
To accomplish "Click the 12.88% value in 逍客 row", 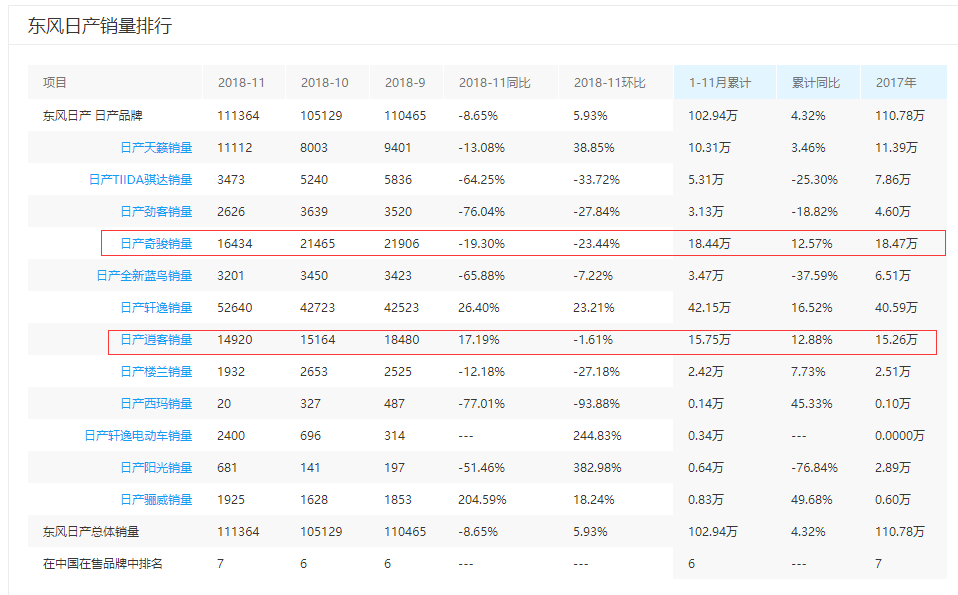I will [x=811, y=340].
